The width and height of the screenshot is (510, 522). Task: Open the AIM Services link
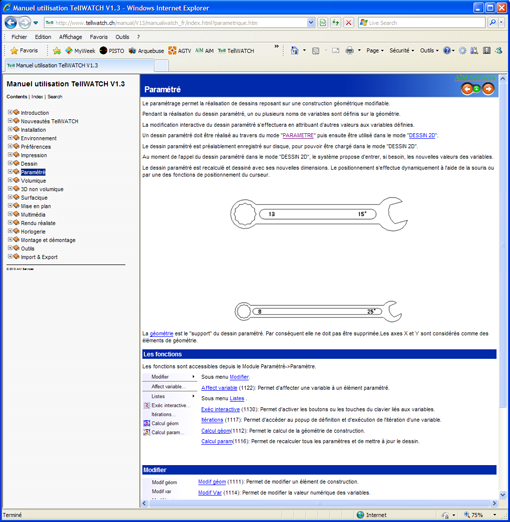click(475, 78)
